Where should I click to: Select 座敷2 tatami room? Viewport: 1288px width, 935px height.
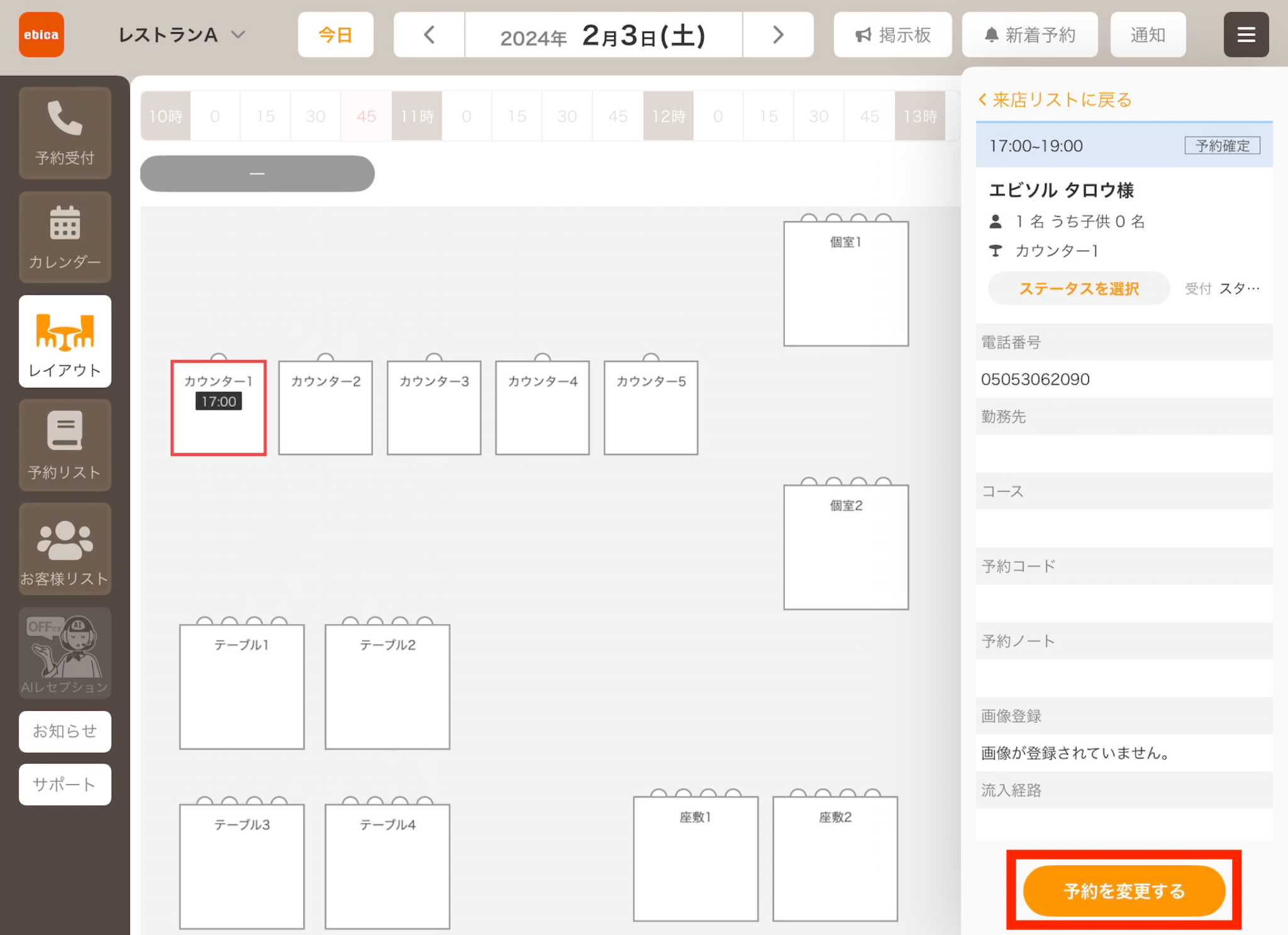[x=835, y=859]
